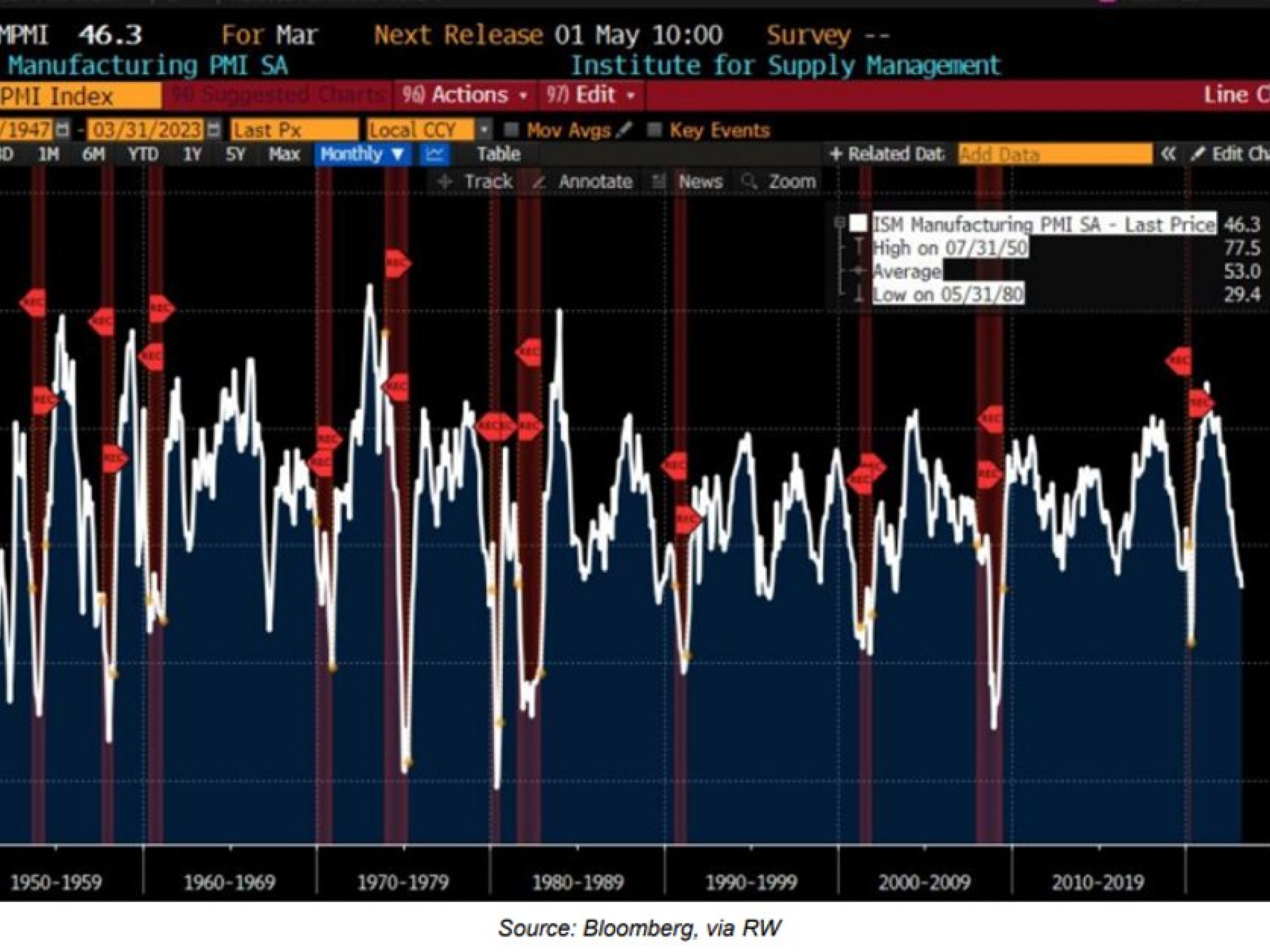Set range to YTD
The height and width of the screenshot is (952, 1270).
143,154
